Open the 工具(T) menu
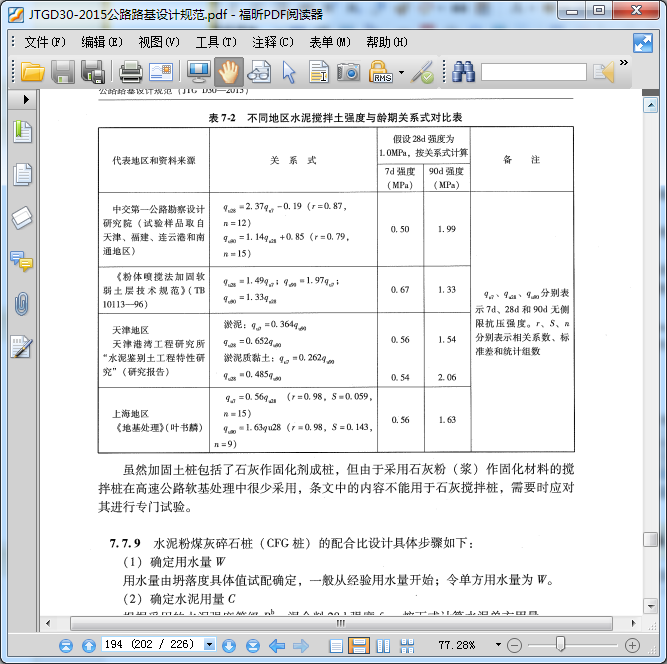The image size is (667, 664). 216,42
